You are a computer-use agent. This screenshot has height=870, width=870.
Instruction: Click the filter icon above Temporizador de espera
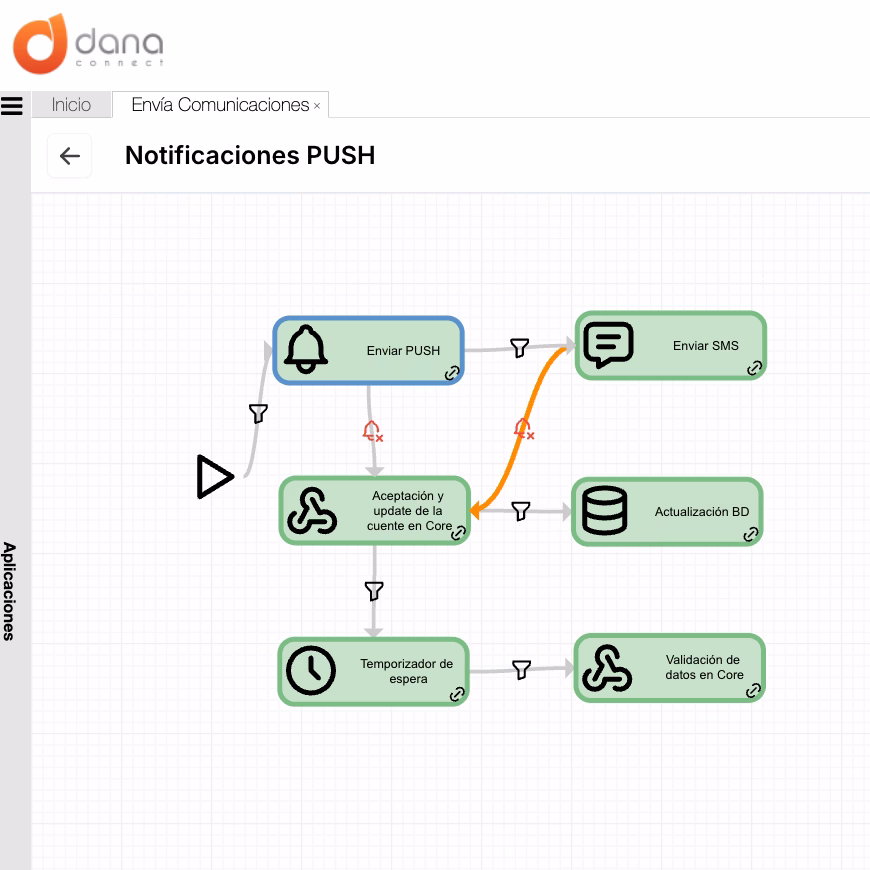click(x=374, y=591)
